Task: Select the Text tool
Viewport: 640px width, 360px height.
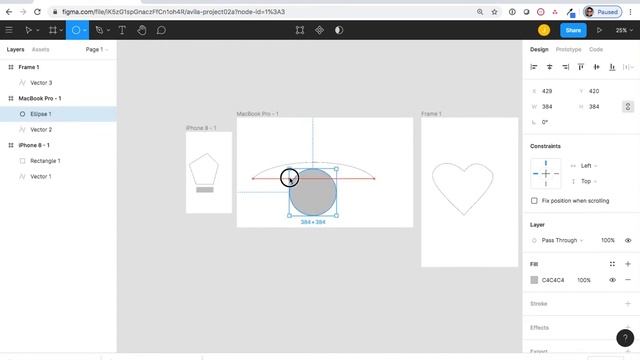Action: click(x=122, y=30)
